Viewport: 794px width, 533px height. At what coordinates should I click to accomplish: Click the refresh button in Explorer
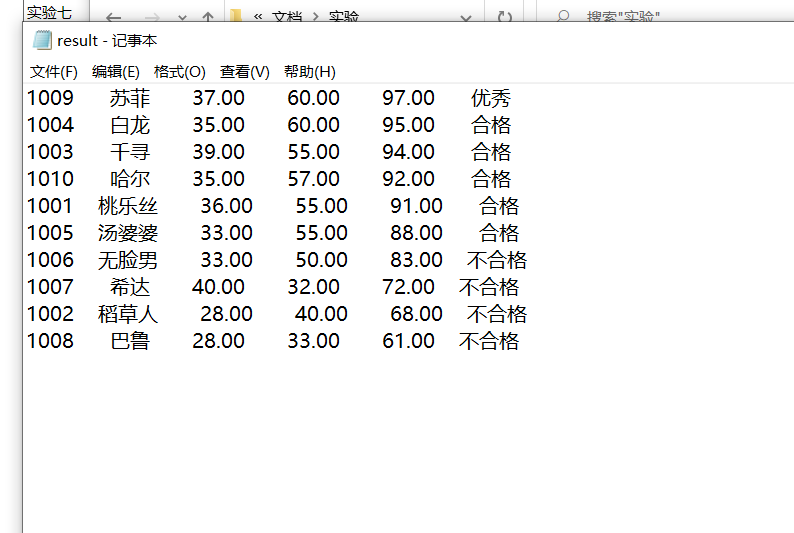click(x=504, y=17)
